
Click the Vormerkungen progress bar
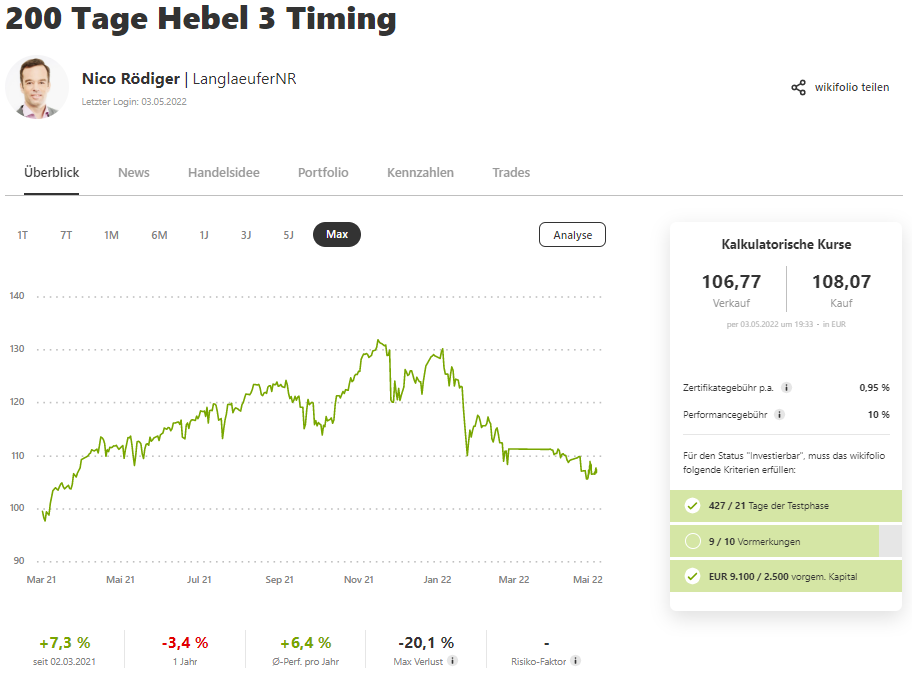point(786,541)
